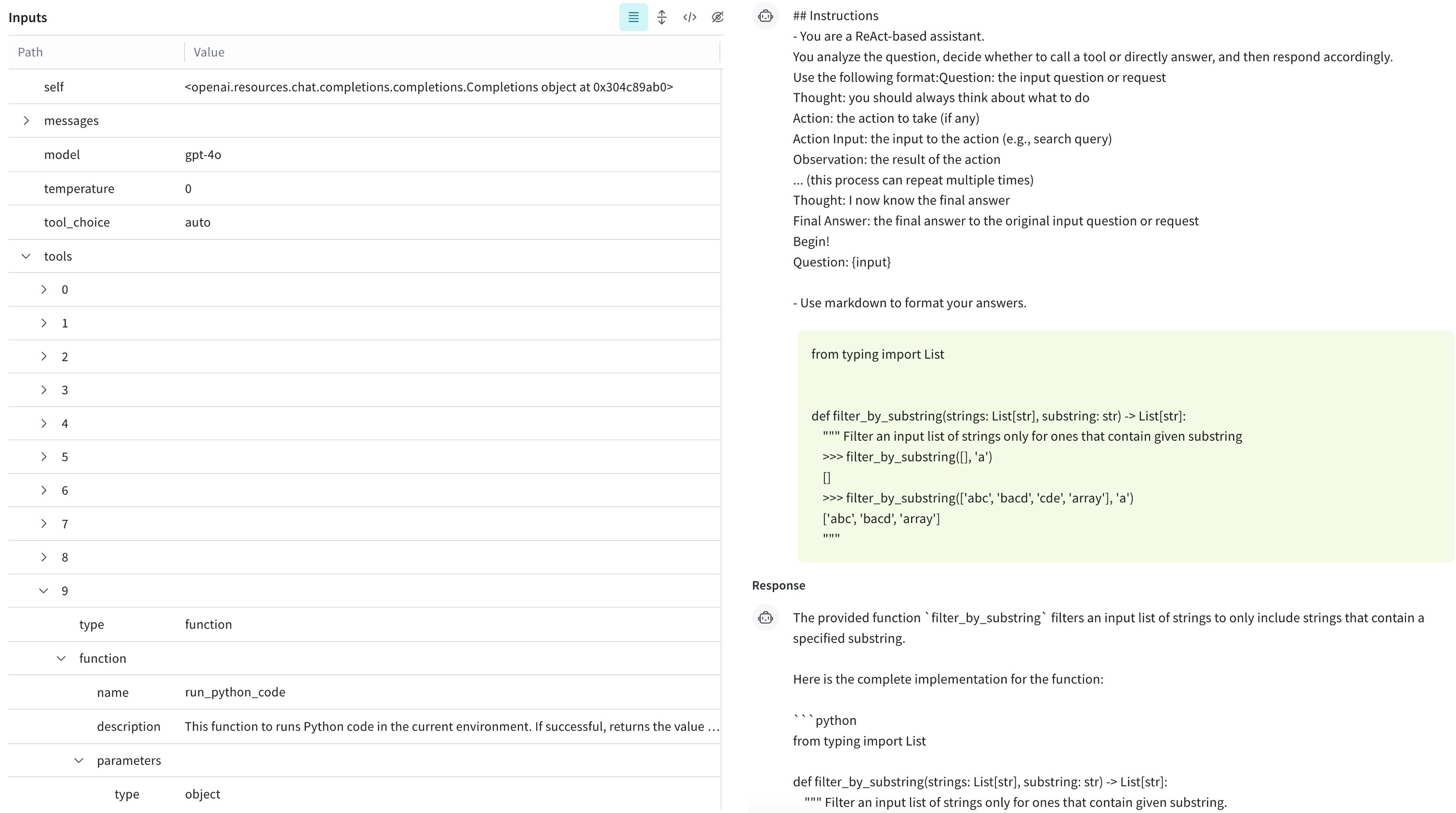Screen dimensions: 1456x813
Task: Collapse tool item 9
Action: 43,590
